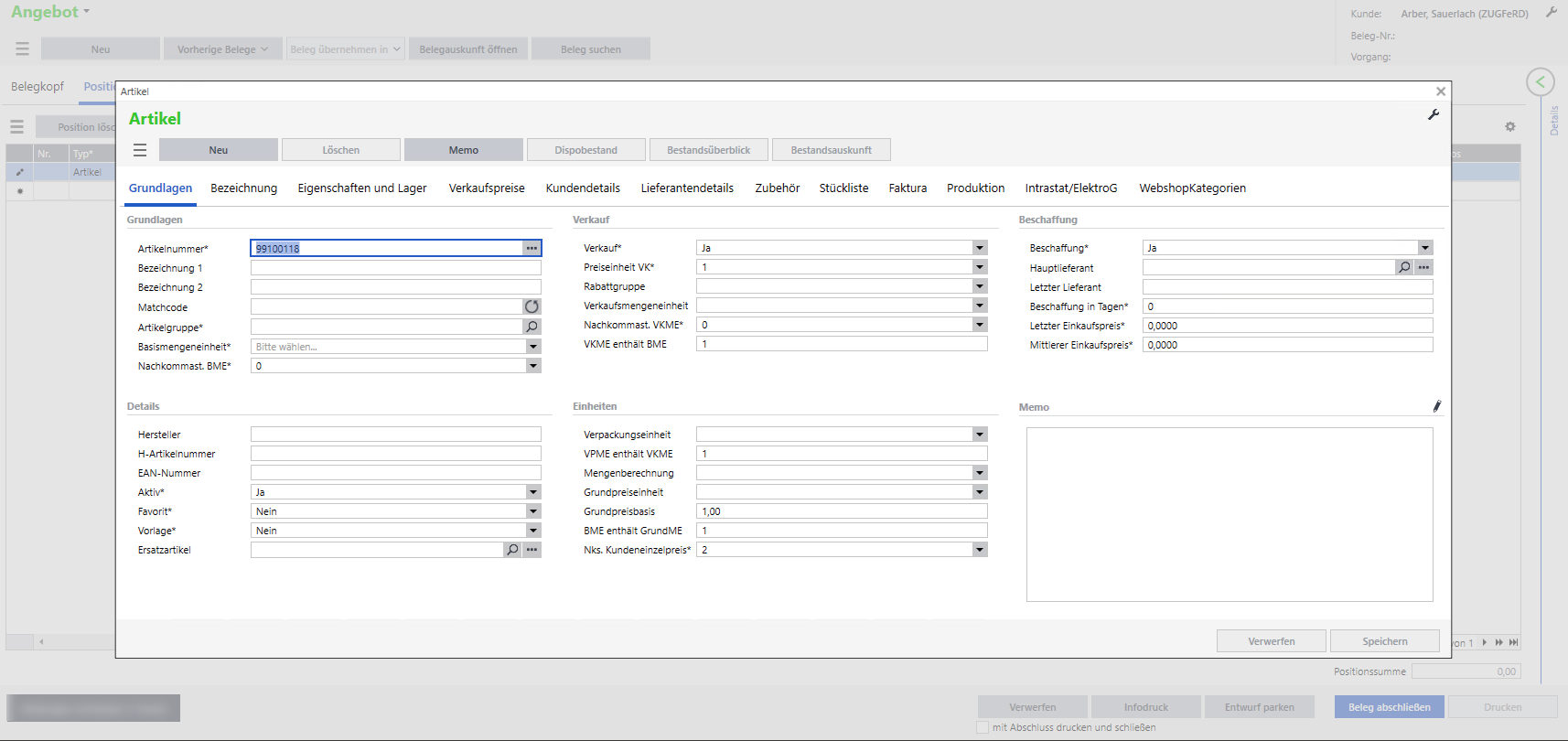Expand the Rabattgruppe dropdown

pos(980,286)
